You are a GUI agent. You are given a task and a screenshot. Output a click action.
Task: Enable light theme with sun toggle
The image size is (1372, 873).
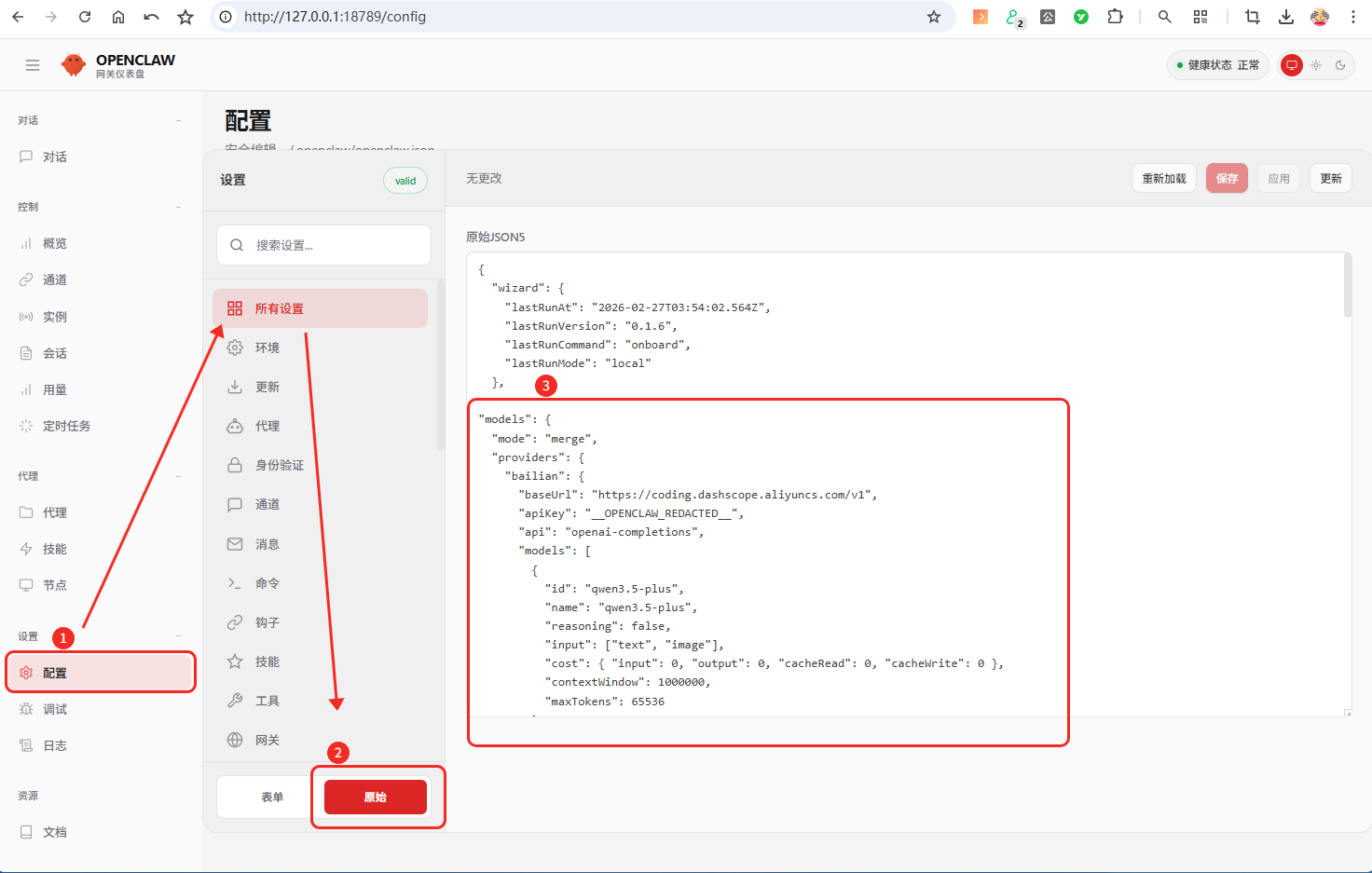[1316, 65]
